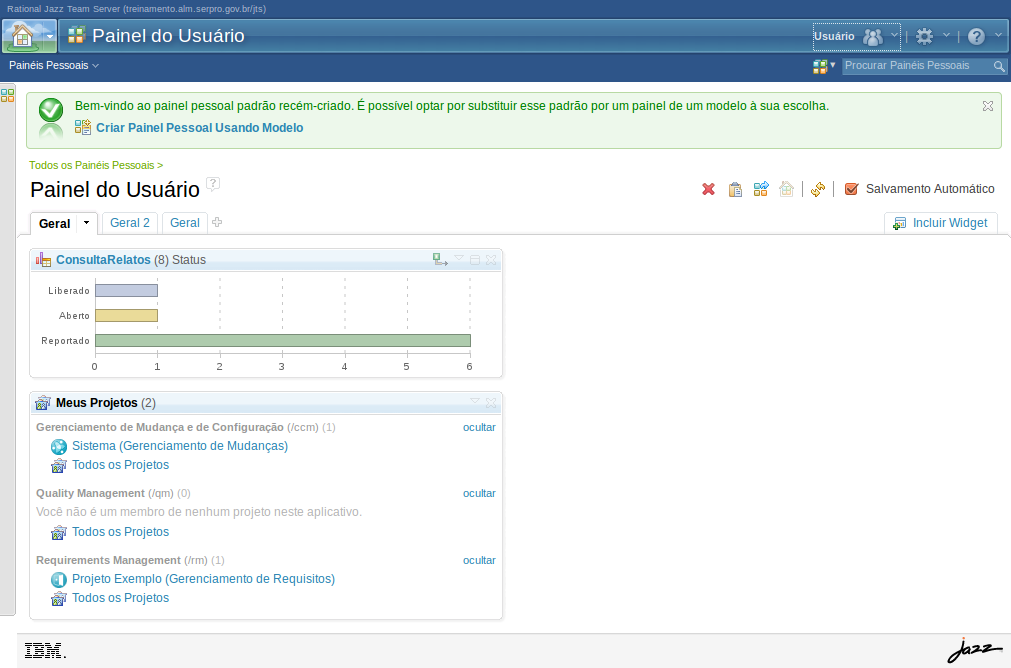Click the Liberado bar in chart
Image resolution: width=1011 pixels, height=668 pixels.
coord(126,291)
